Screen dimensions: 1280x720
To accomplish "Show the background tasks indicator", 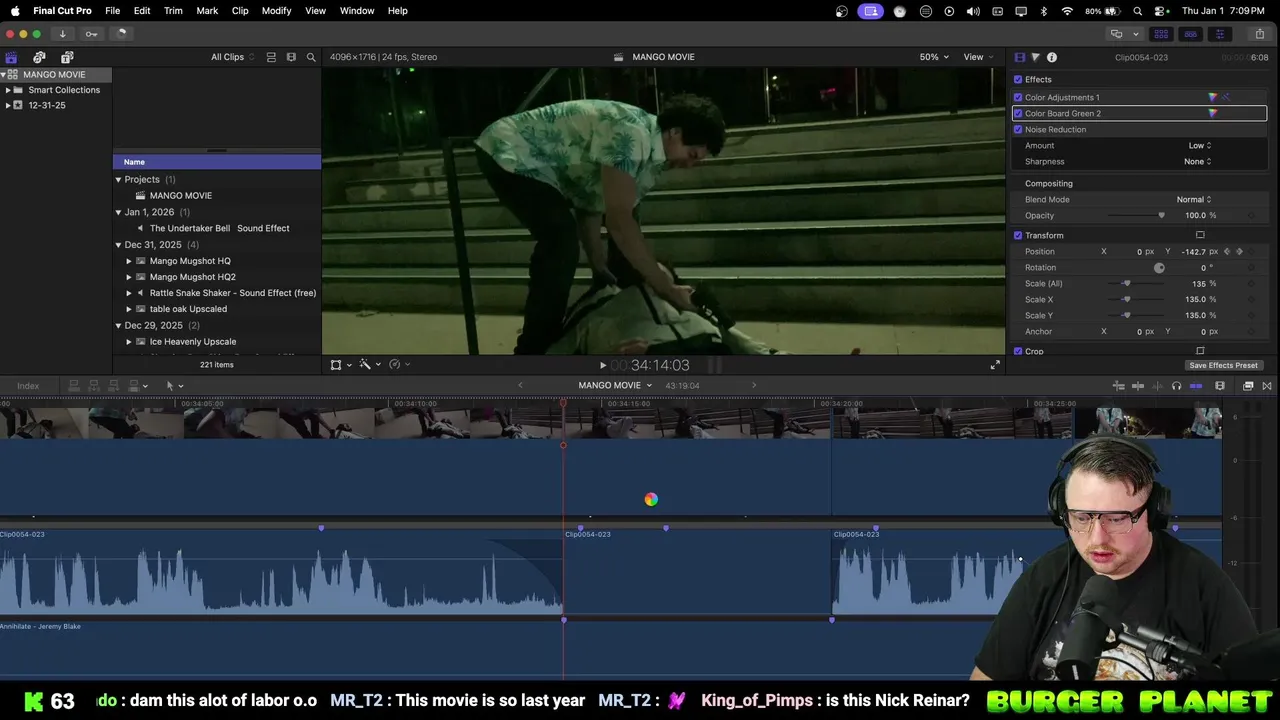I will (121, 33).
